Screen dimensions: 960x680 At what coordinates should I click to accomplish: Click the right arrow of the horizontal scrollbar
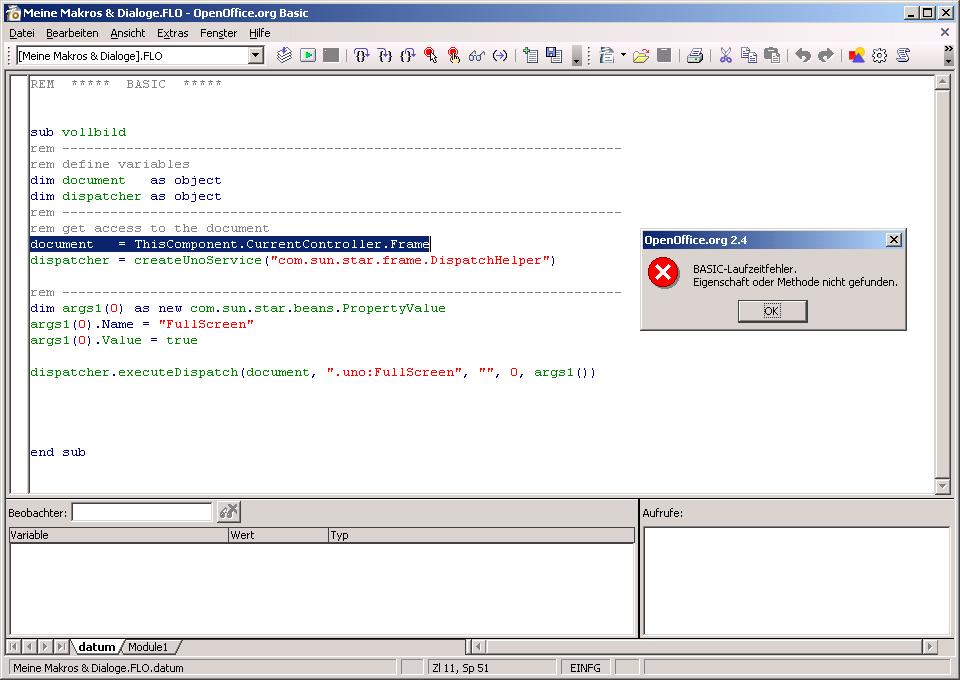(930, 646)
